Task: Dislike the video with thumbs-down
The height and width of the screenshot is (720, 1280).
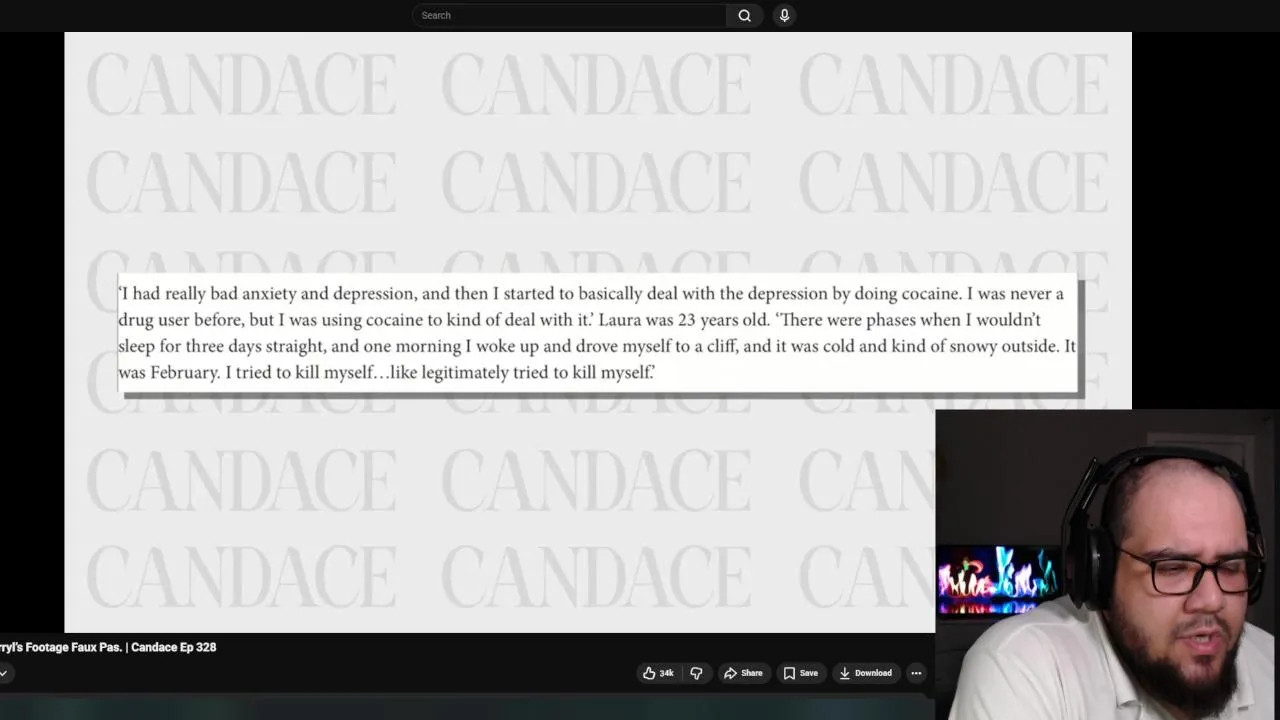Action: [x=697, y=673]
